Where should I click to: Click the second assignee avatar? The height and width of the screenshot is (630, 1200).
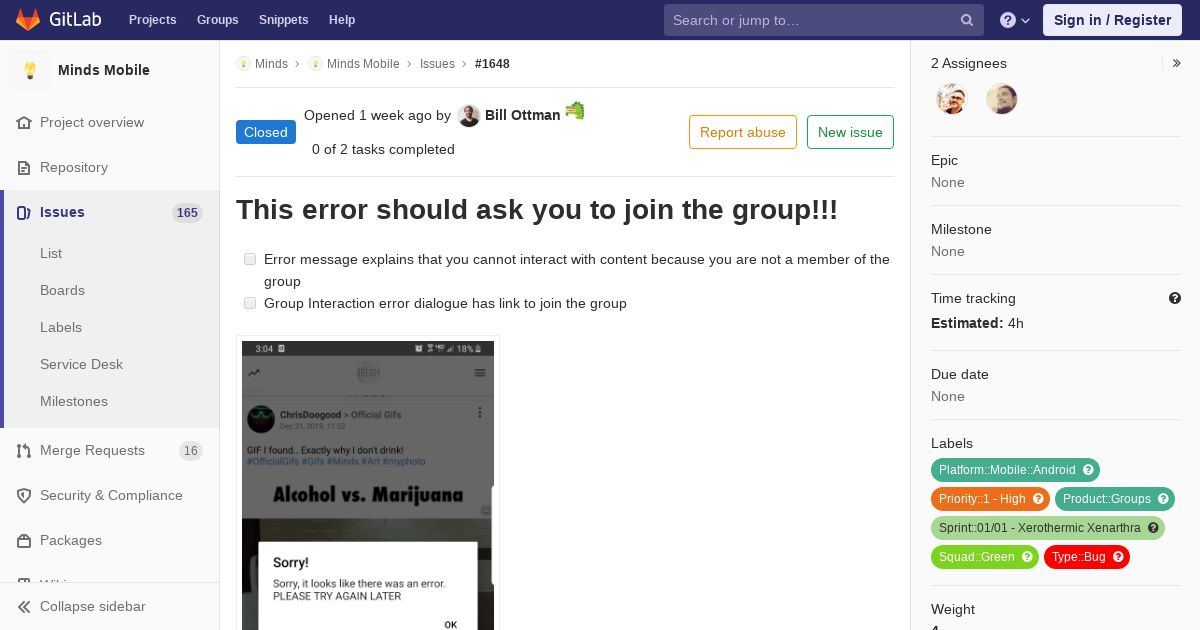1002,99
